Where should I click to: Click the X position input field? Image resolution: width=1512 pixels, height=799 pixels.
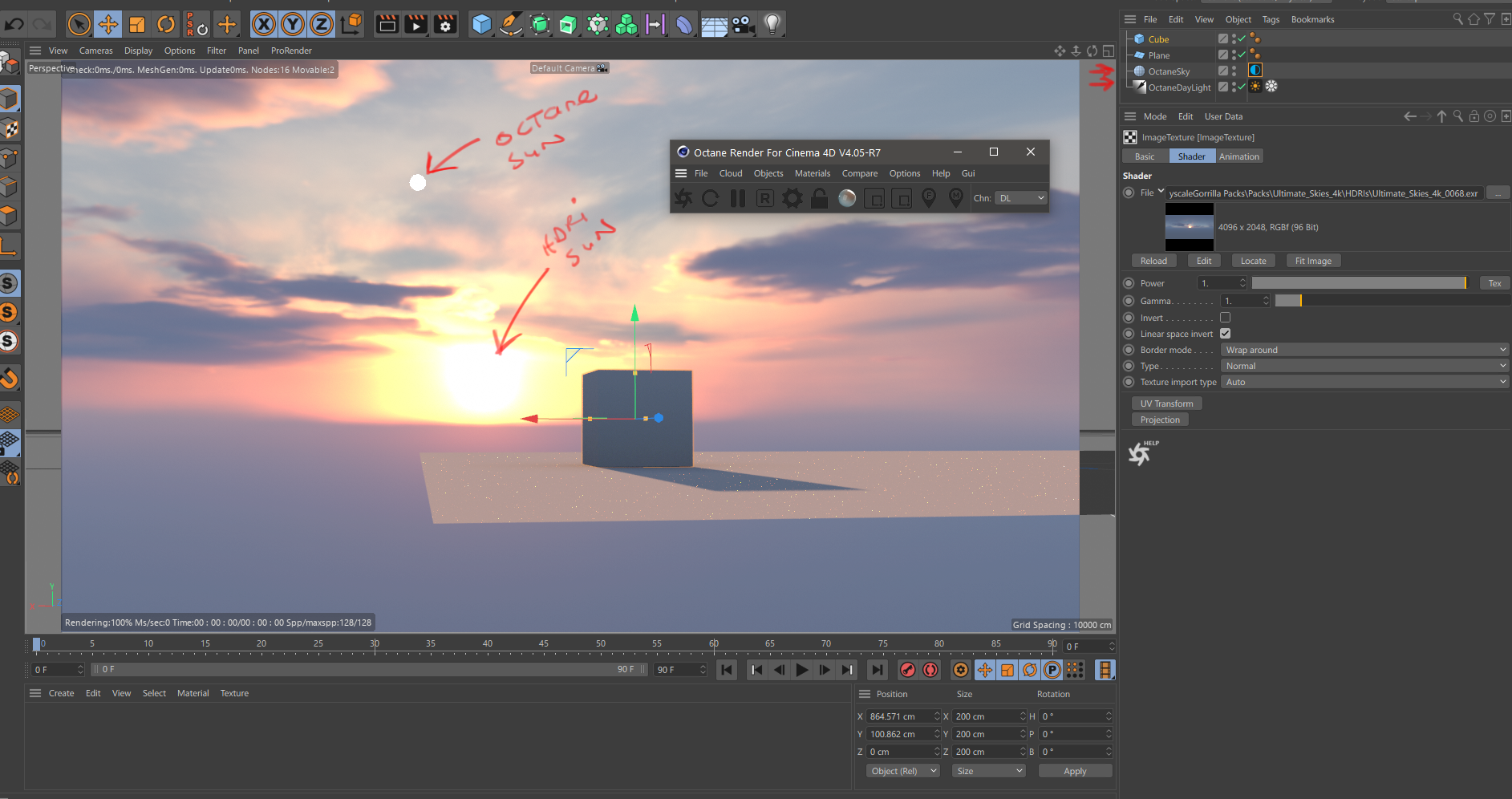click(900, 716)
